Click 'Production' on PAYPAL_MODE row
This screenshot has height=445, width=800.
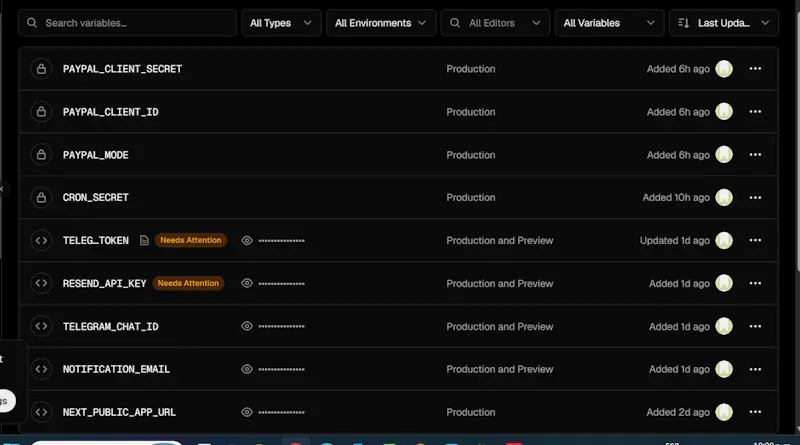(470, 155)
